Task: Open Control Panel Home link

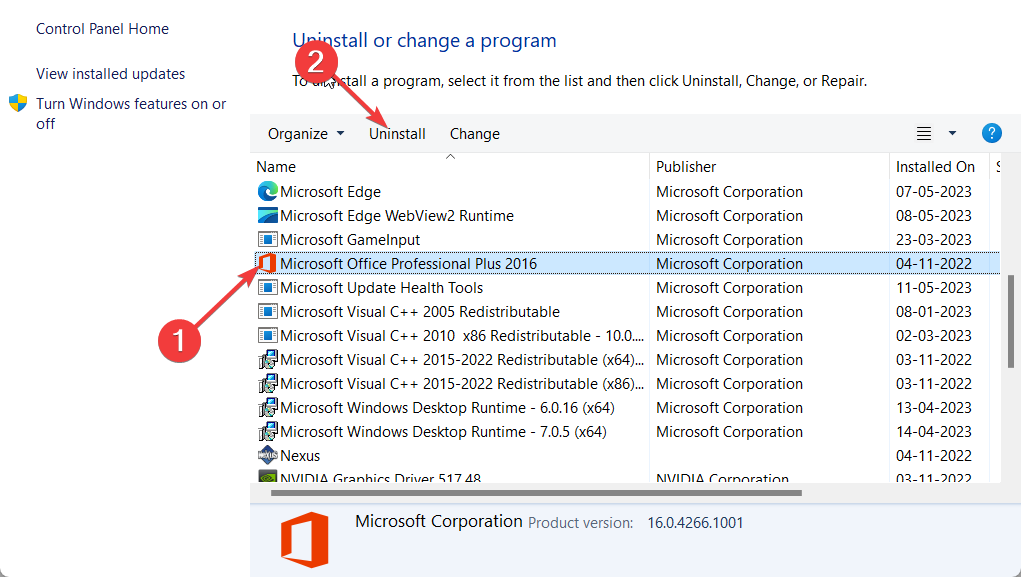Action: pyautogui.click(x=102, y=29)
